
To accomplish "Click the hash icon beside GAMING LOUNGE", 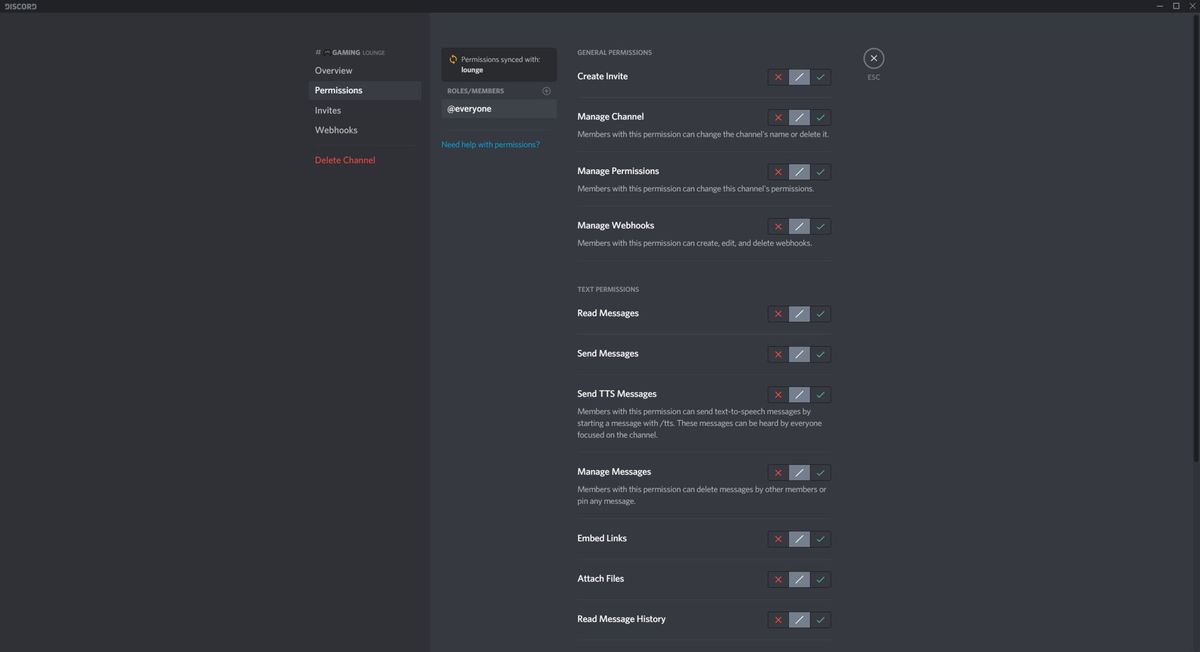I will 317,51.
